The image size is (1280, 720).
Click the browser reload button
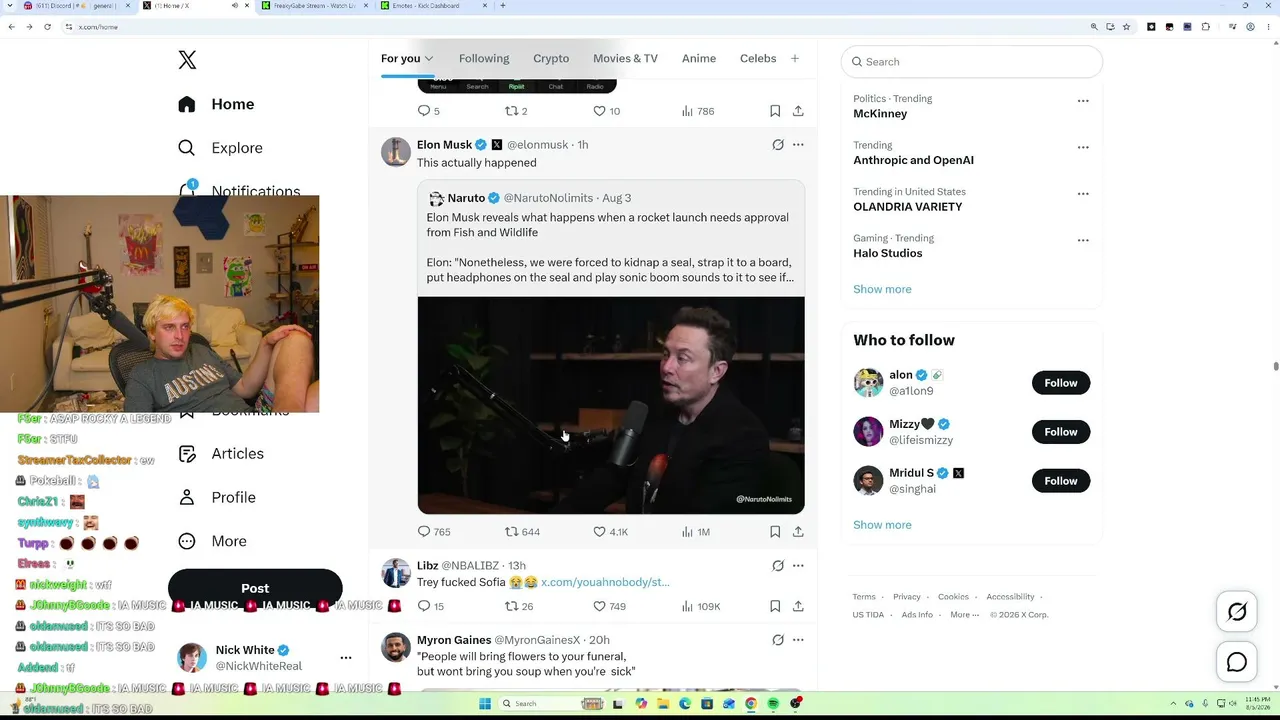(x=47, y=27)
